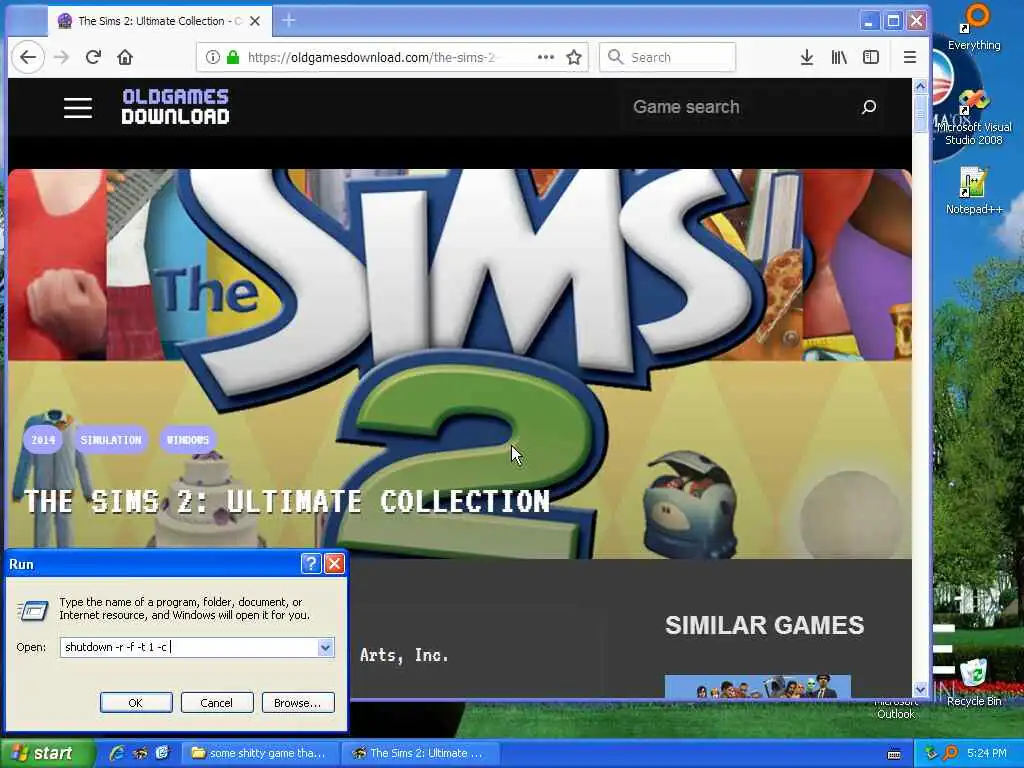The width and height of the screenshot is (1024, 768).
Task: Click the Firefox Search box
Action: pyautogui.click(x=667, y=57)
